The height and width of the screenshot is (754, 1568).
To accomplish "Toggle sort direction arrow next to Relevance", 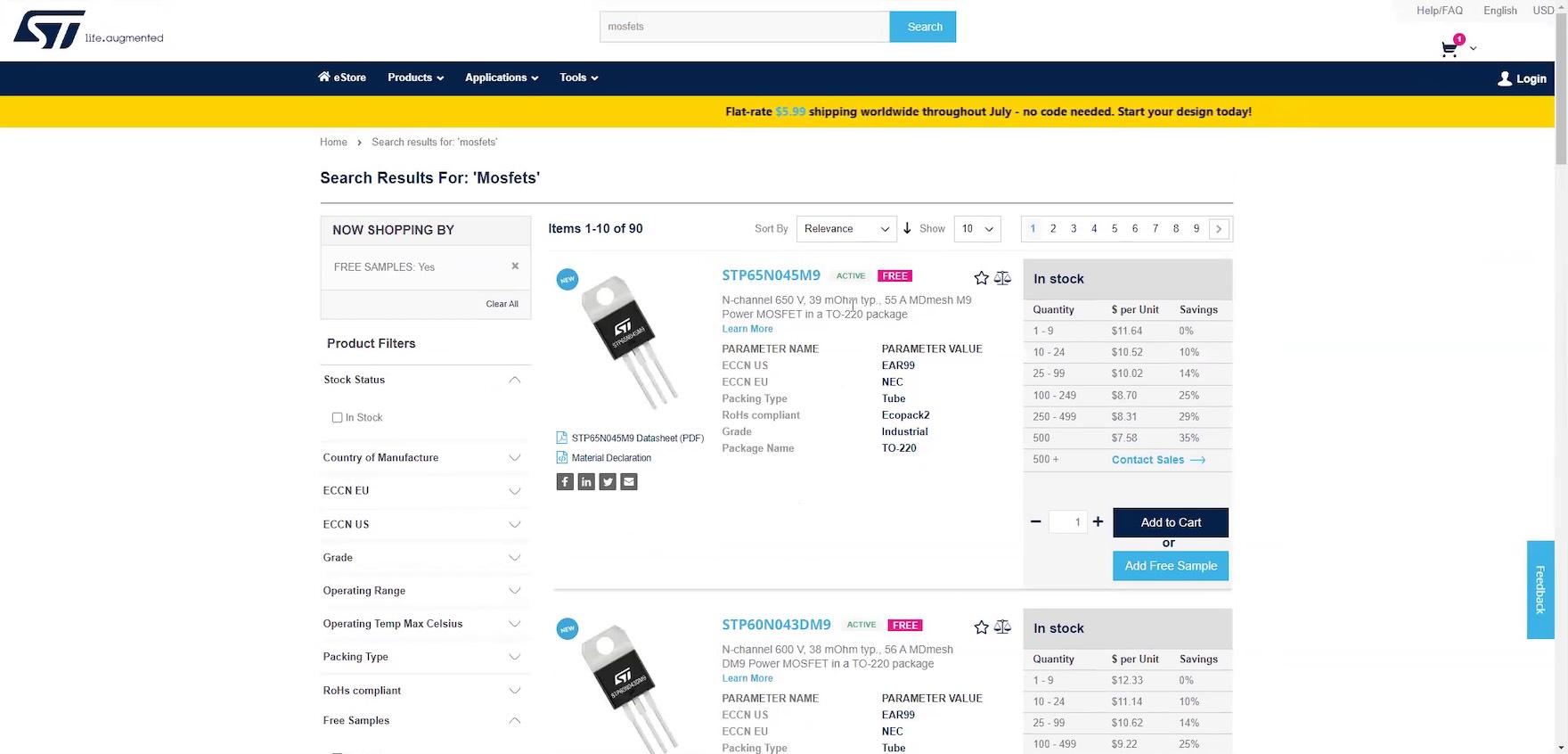I will (x=907, y=228).
